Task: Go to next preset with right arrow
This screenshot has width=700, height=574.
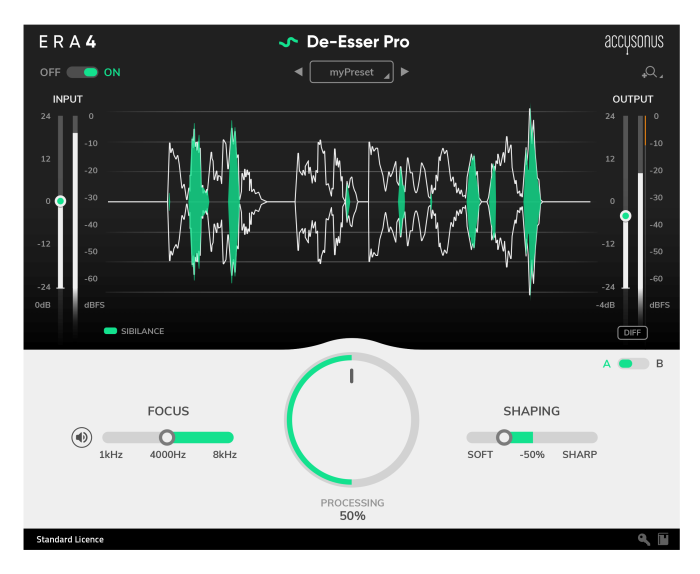Action: pyautogui.click(x=405, y=72)
